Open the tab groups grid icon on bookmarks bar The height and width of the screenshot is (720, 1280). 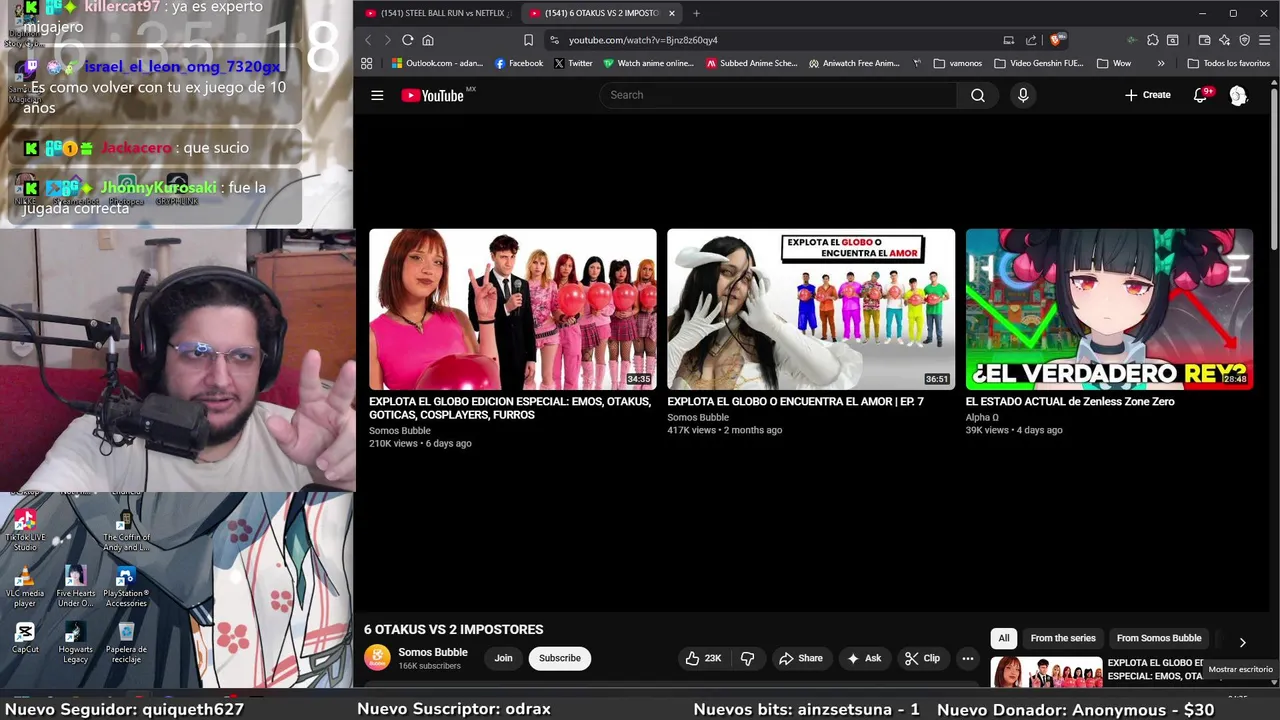[x=367, y=63]
